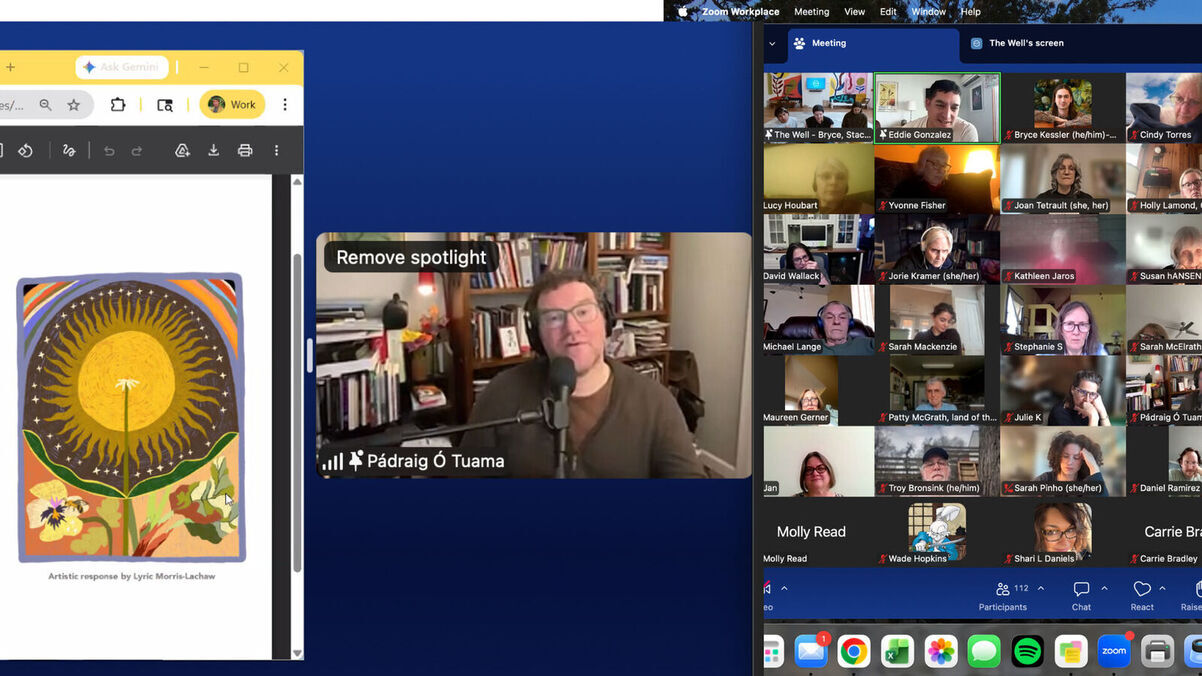1202x676 pixels.
Task: Download the PDF document
Action: click(213, 150)
